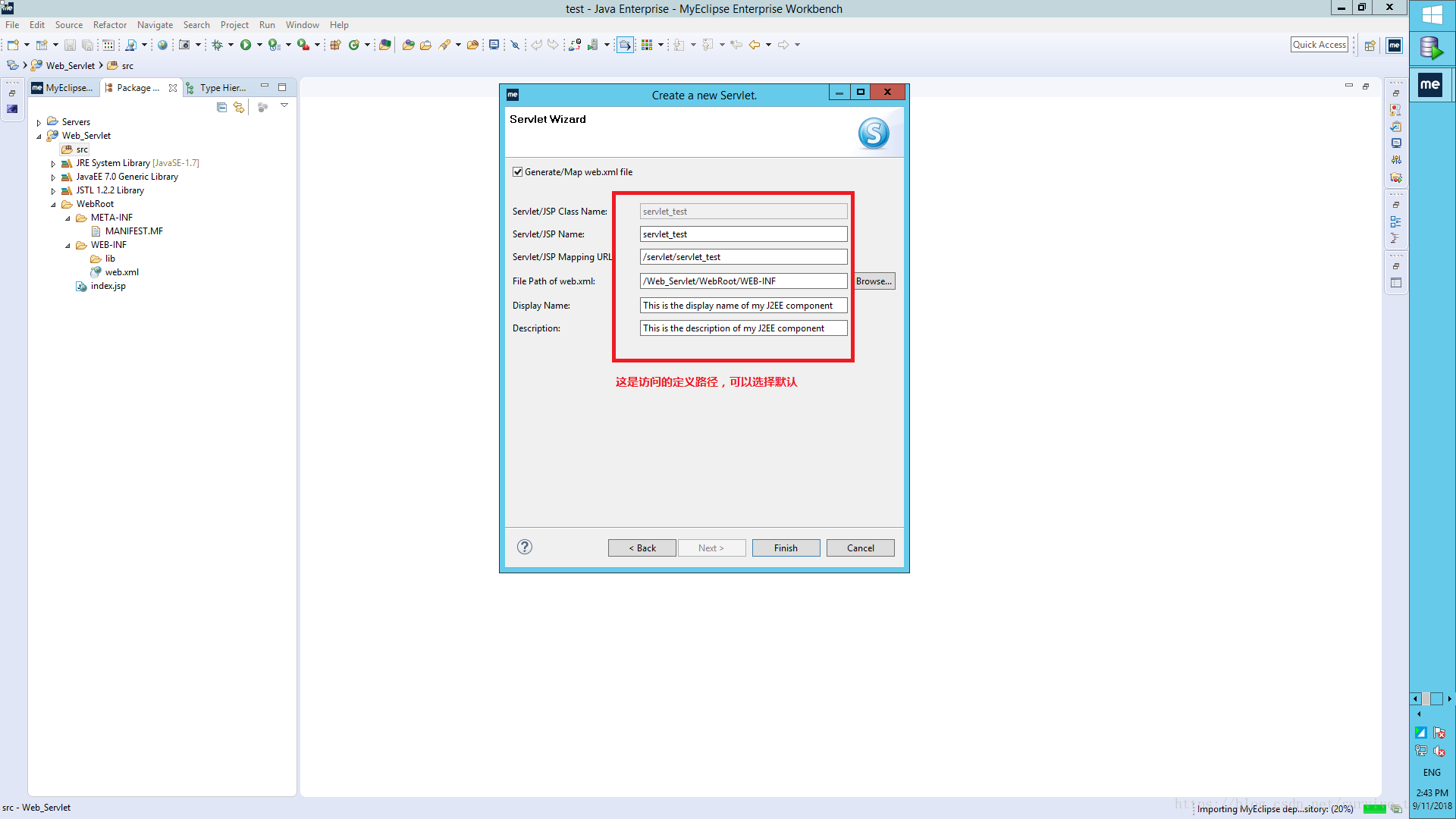Click the help question mark icon in wizard
Viewport: 1456px width, 819px height.
click(x=525, y=547)
